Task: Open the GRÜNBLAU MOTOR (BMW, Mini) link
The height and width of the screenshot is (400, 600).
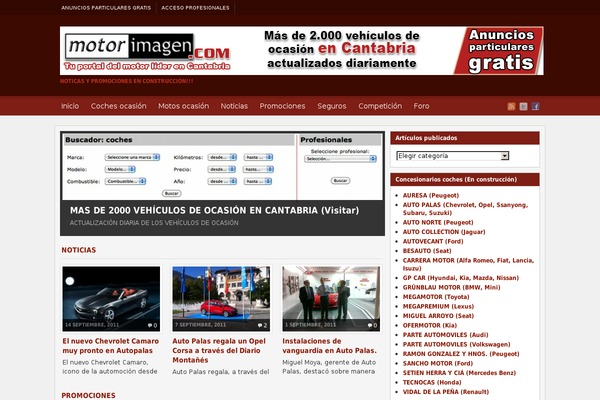Action: click(x=451, y=287)
